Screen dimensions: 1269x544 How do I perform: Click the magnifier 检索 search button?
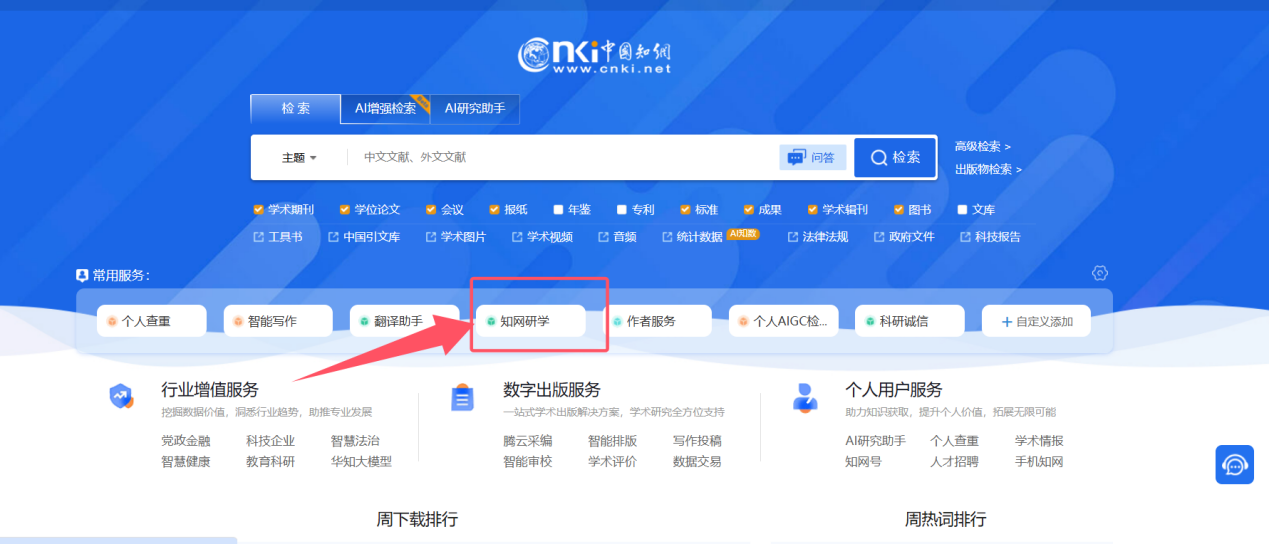point(895,157)
